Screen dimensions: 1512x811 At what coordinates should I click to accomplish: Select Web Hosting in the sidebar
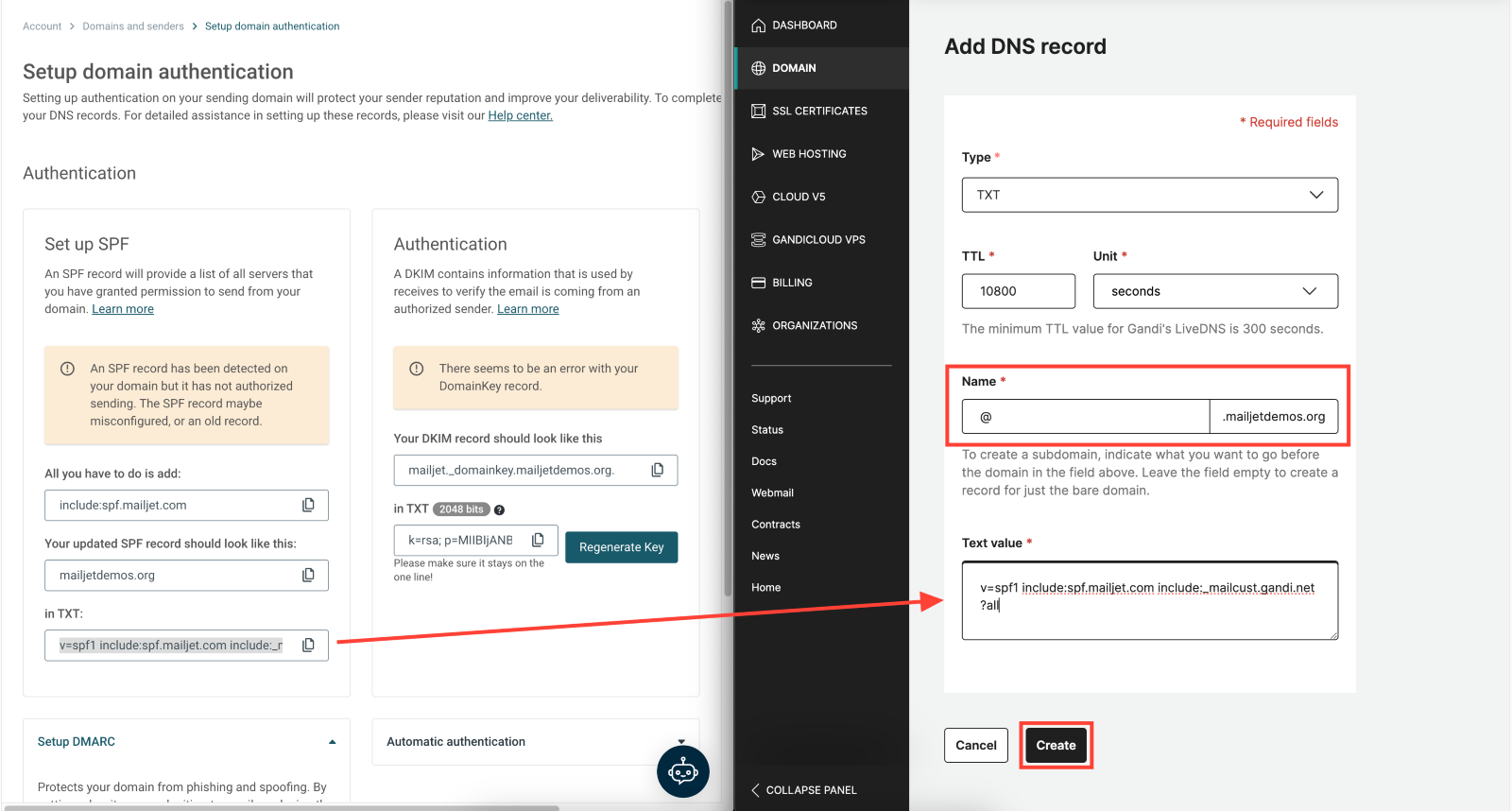coord(808,154)
